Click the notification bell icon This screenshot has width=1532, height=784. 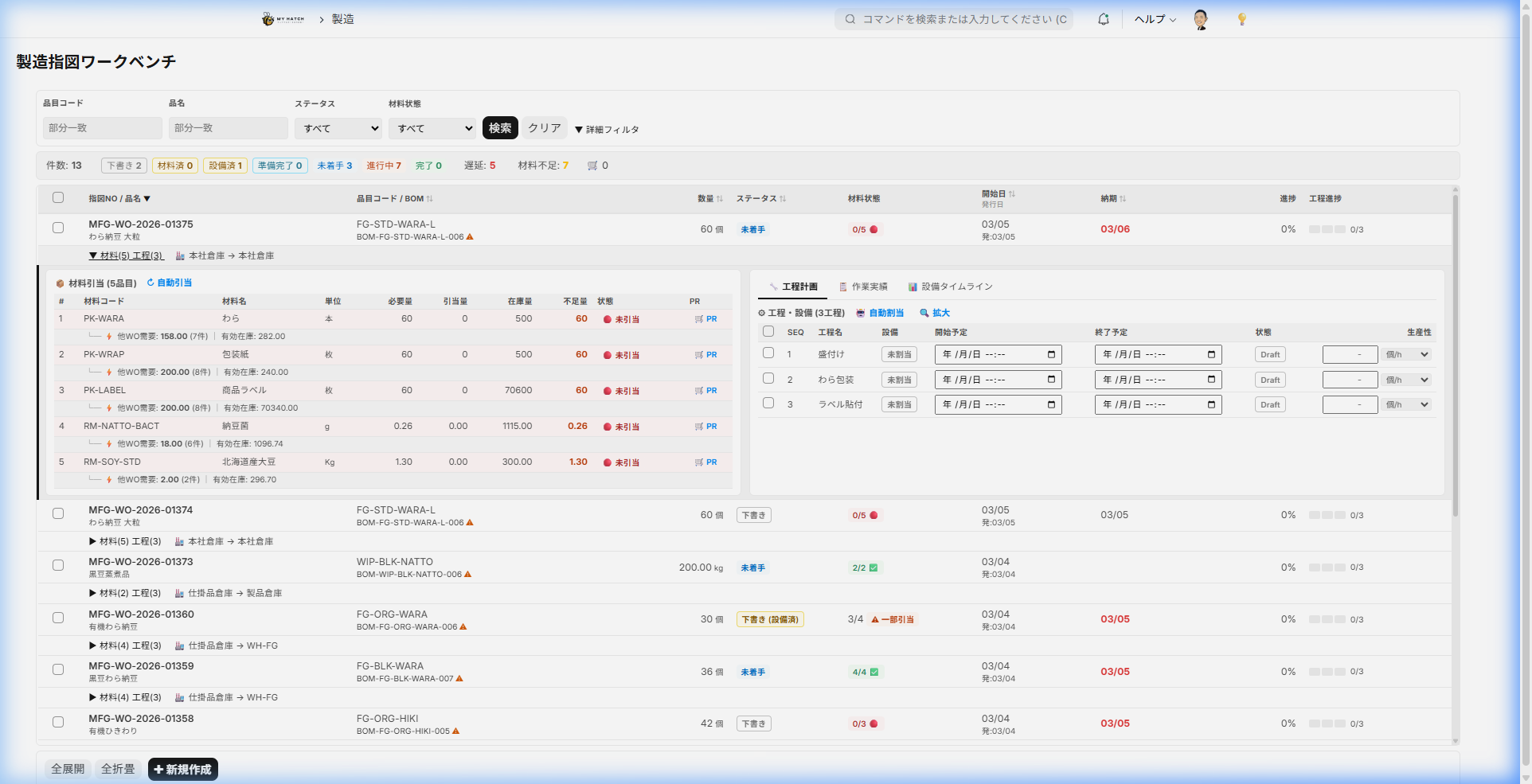[x=1103, y=19]
